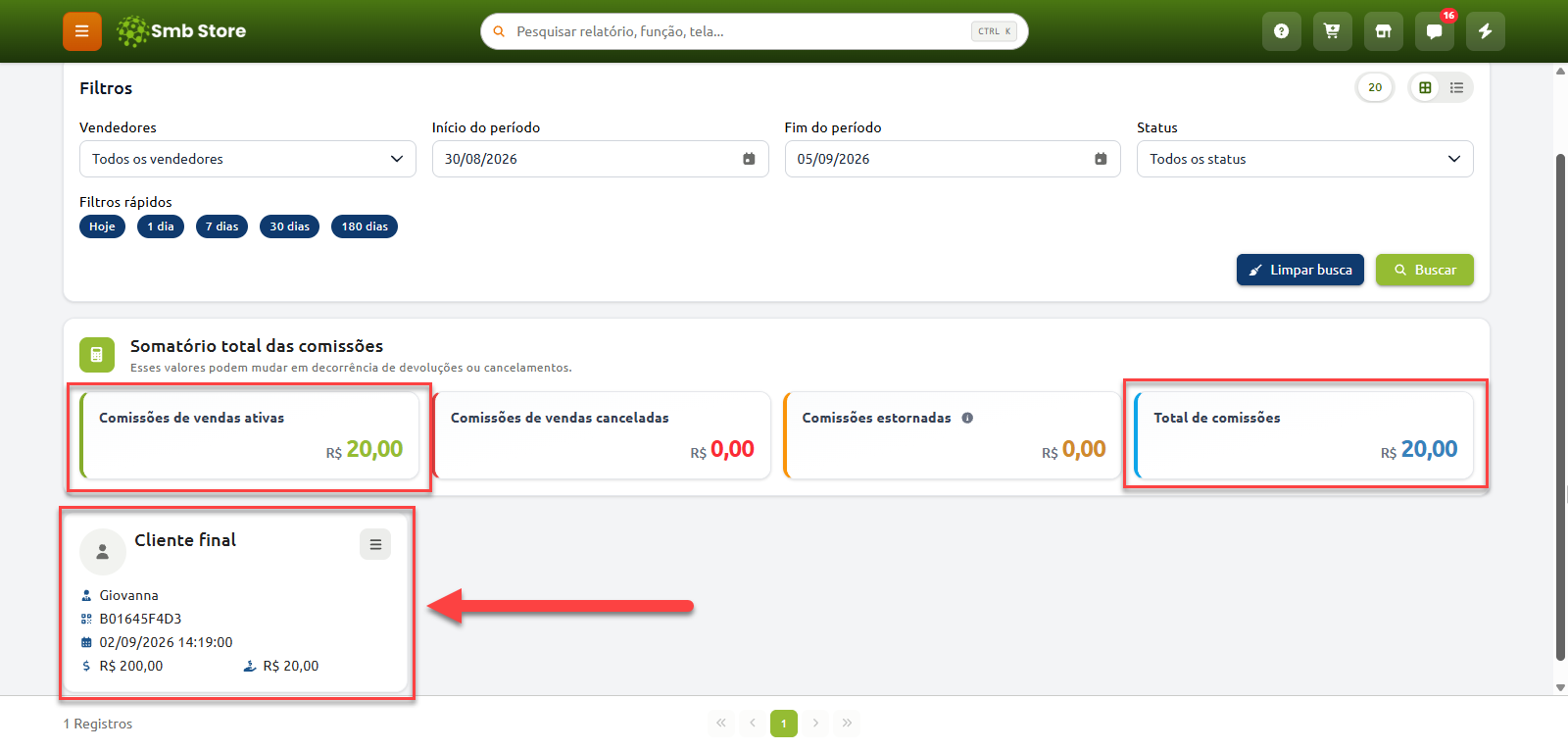Switch to grid card view
The width and height of the screenshot is (1568, 750).
[x=1426, y=87]
